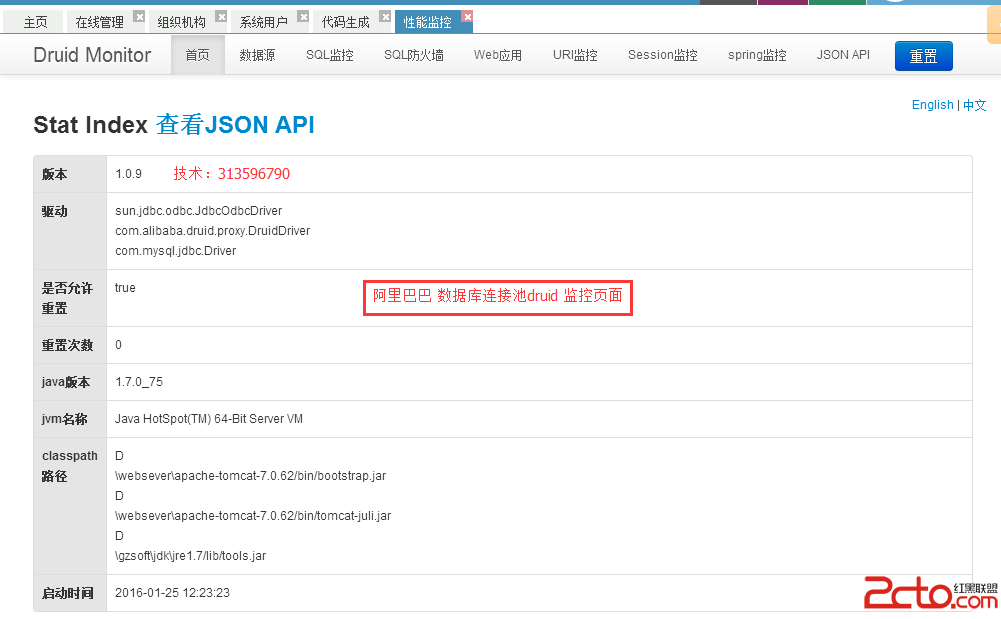Image resolution: width=1001 pixels, height=619 pixels.
Task: Click the 版本 row label
Action: (54, 174)
